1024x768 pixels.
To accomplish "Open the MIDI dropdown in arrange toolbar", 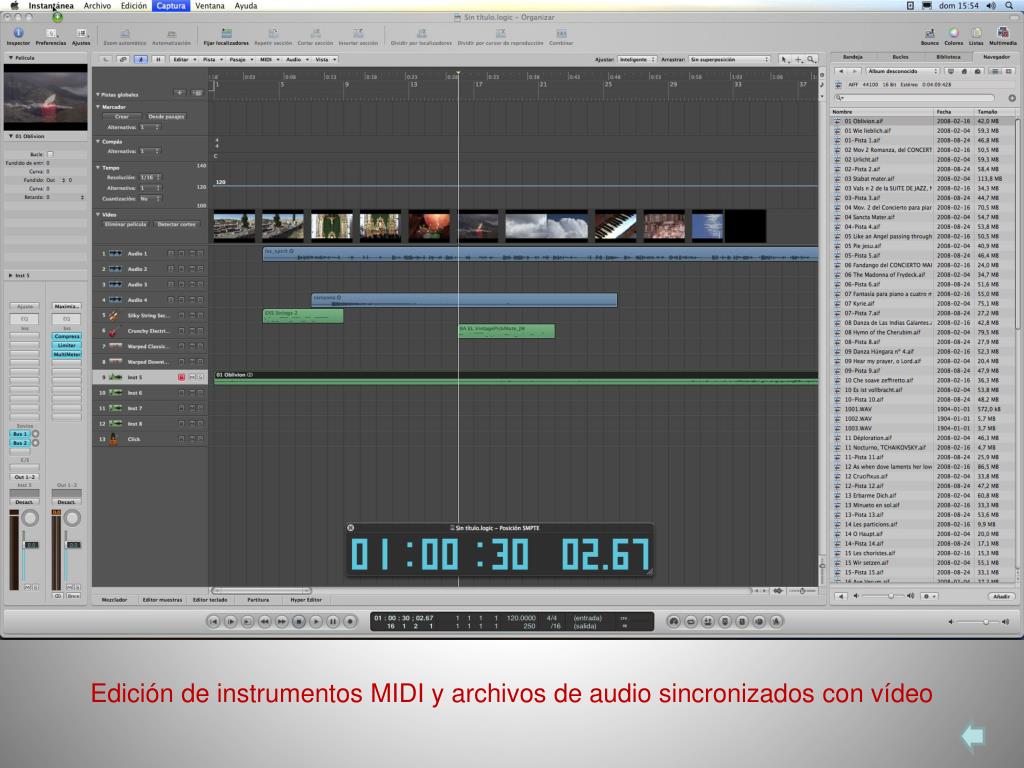I will 269,59.
